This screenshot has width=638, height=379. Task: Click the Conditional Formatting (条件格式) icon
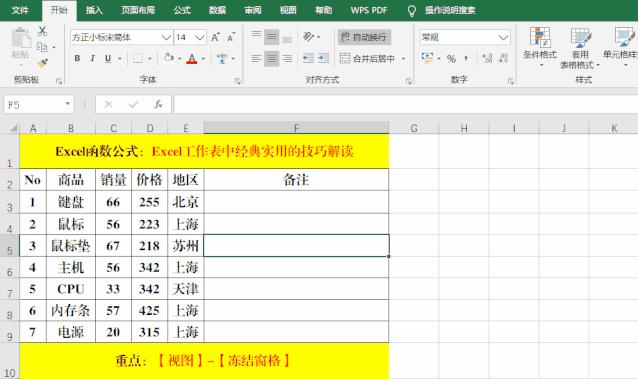tap(540, 37)
